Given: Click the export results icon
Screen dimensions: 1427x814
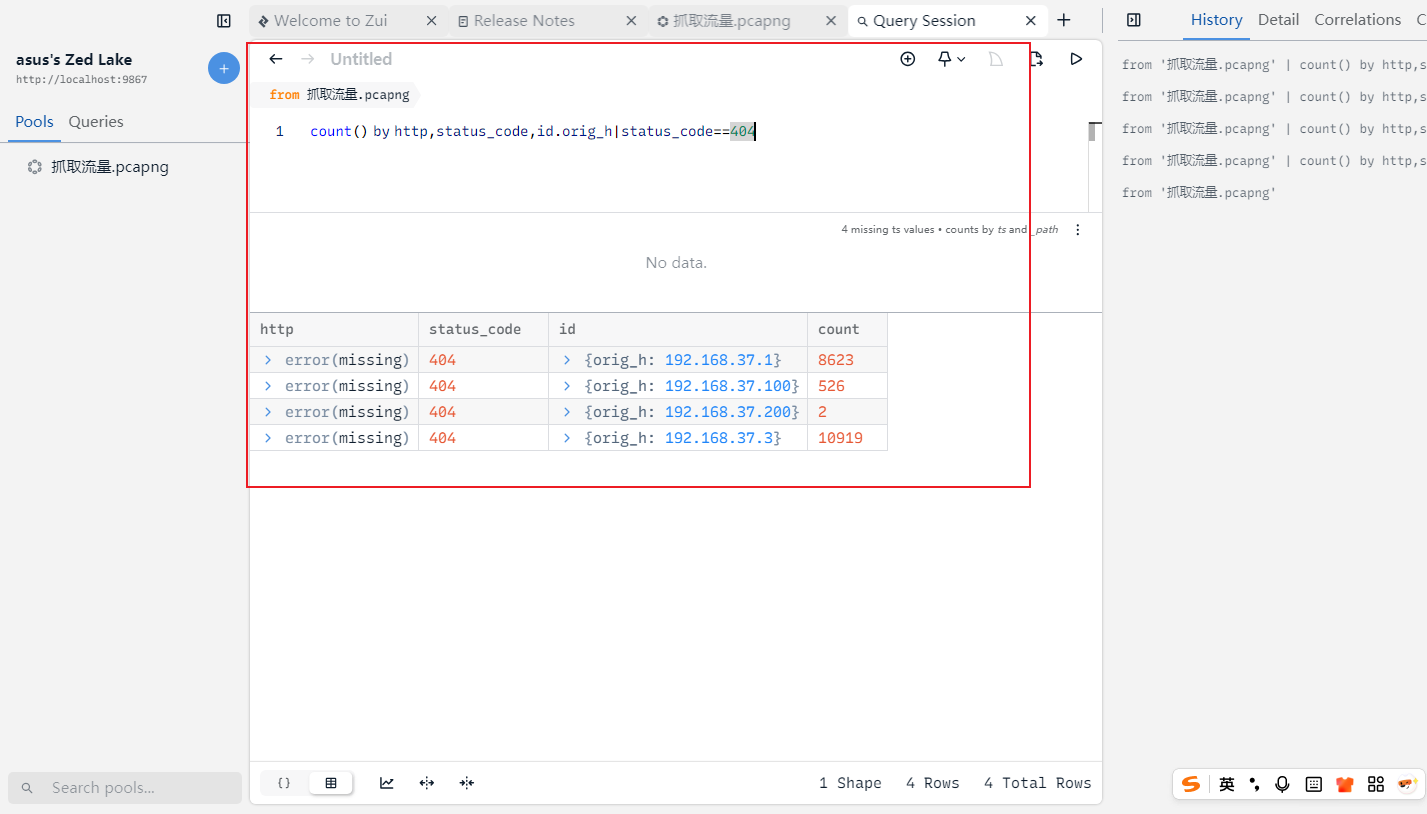Looking at the screenshot, I should tap(1037, 59).
